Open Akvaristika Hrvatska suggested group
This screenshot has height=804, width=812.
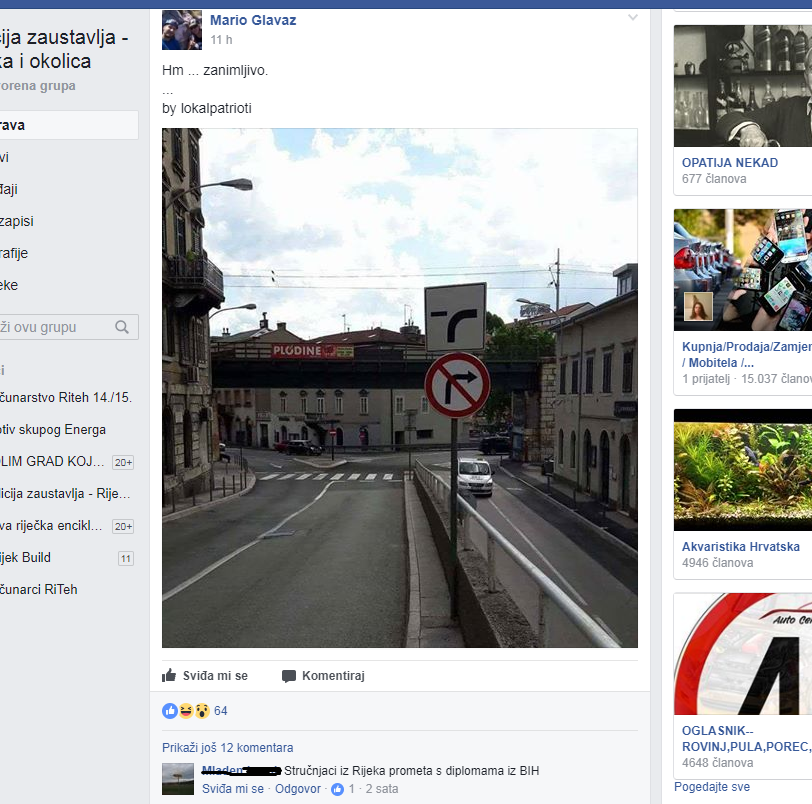pos(740,547)
